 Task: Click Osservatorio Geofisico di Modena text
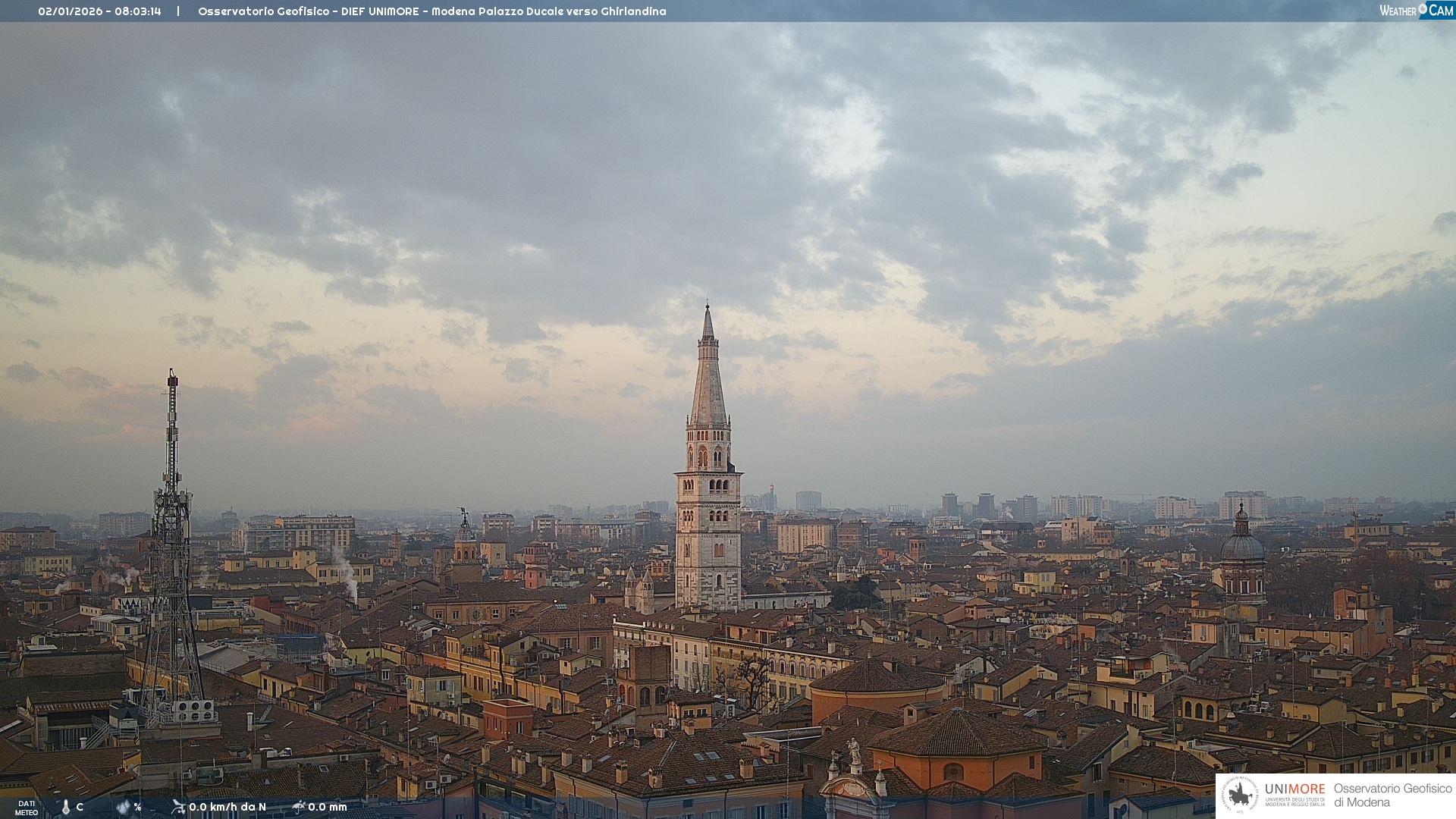[1392, 795]
